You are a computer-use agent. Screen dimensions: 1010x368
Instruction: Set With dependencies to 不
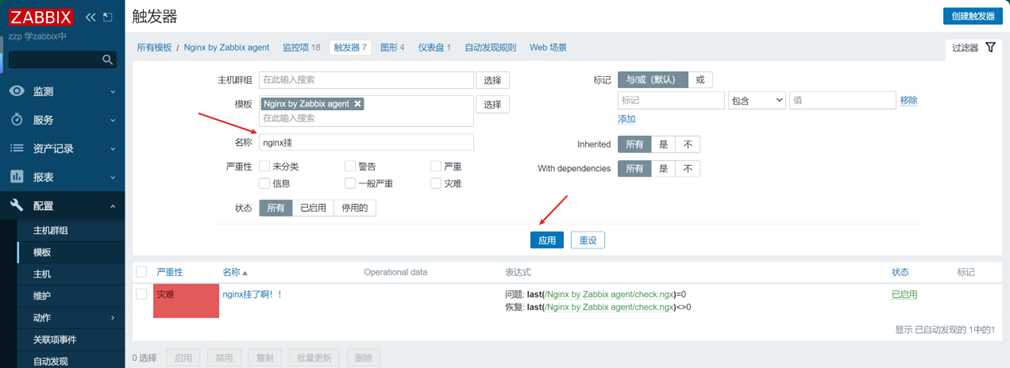(x=687, y=169)
